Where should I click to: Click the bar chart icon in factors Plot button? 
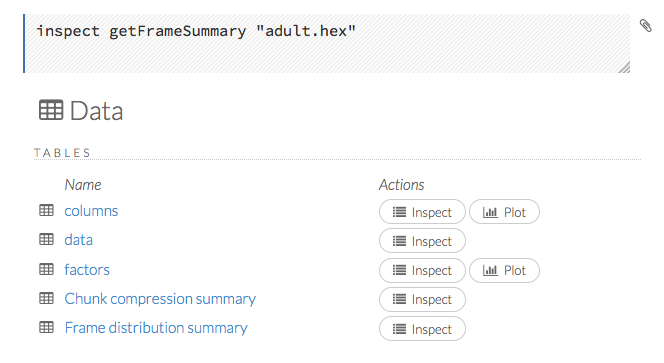pos(490,270)
